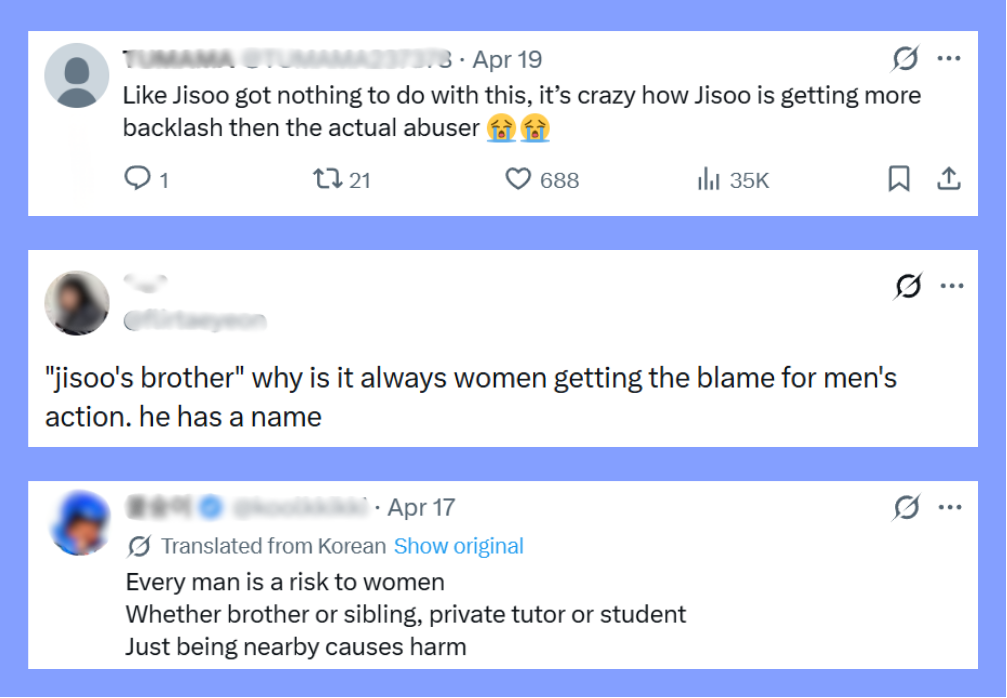Click default gray avatar of first tweet
This screenshot has width=1007, height=698.
coord(77,75)
